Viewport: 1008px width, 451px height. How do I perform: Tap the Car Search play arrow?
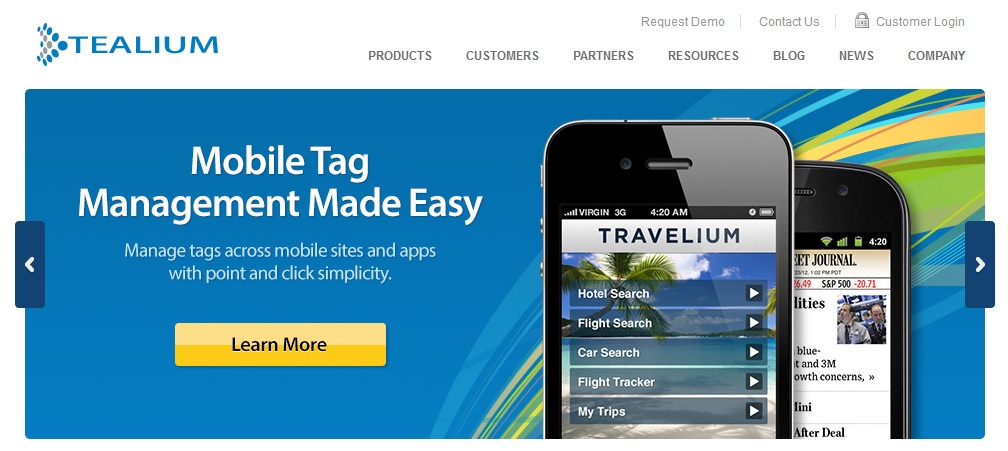[x=753, y=352]
